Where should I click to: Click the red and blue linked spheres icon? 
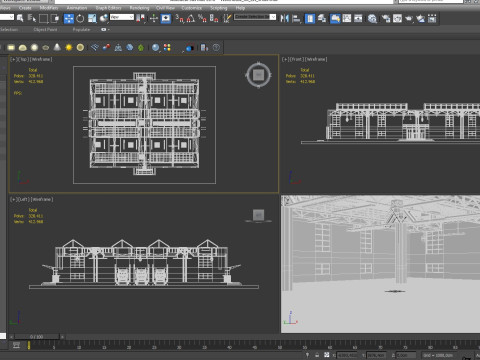click(x=106, y=47)
